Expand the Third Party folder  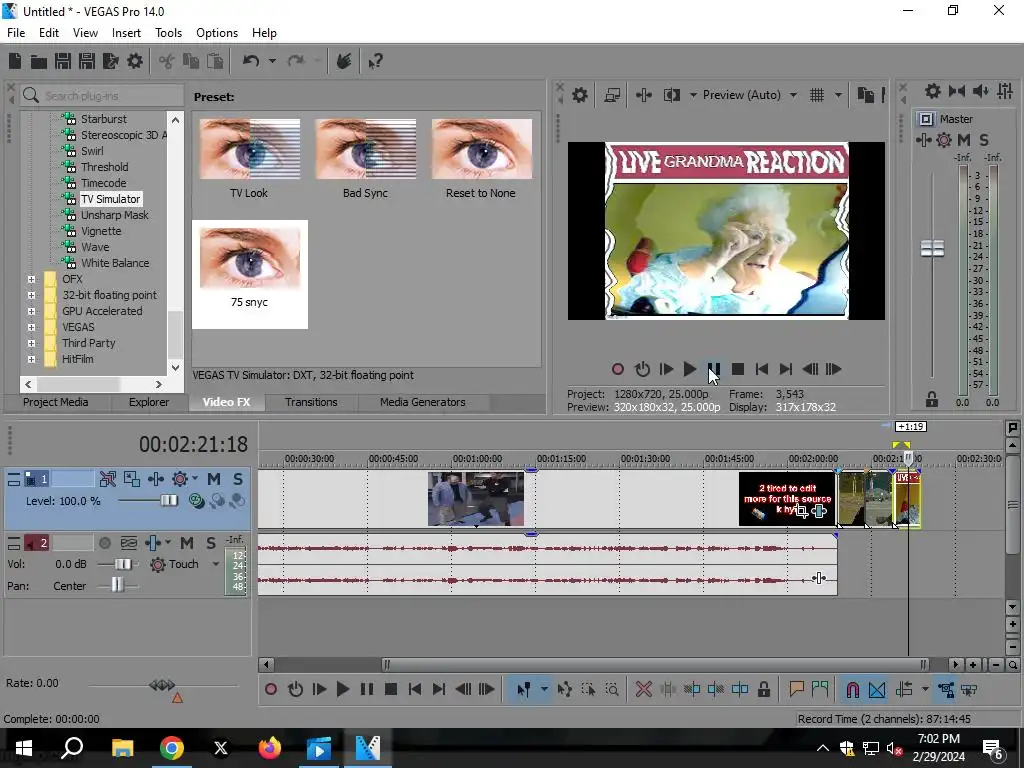[x=31, y=344]
